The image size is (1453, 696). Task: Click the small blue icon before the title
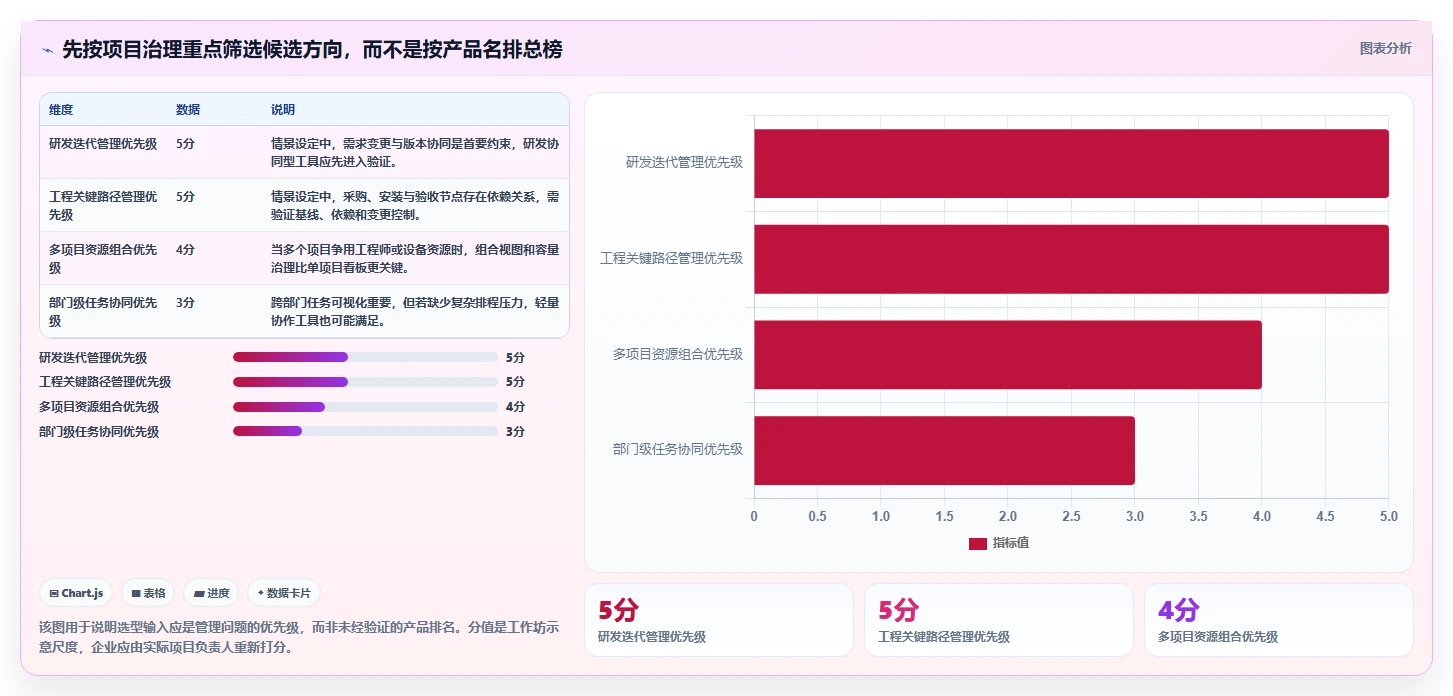[x=47, y=49]
